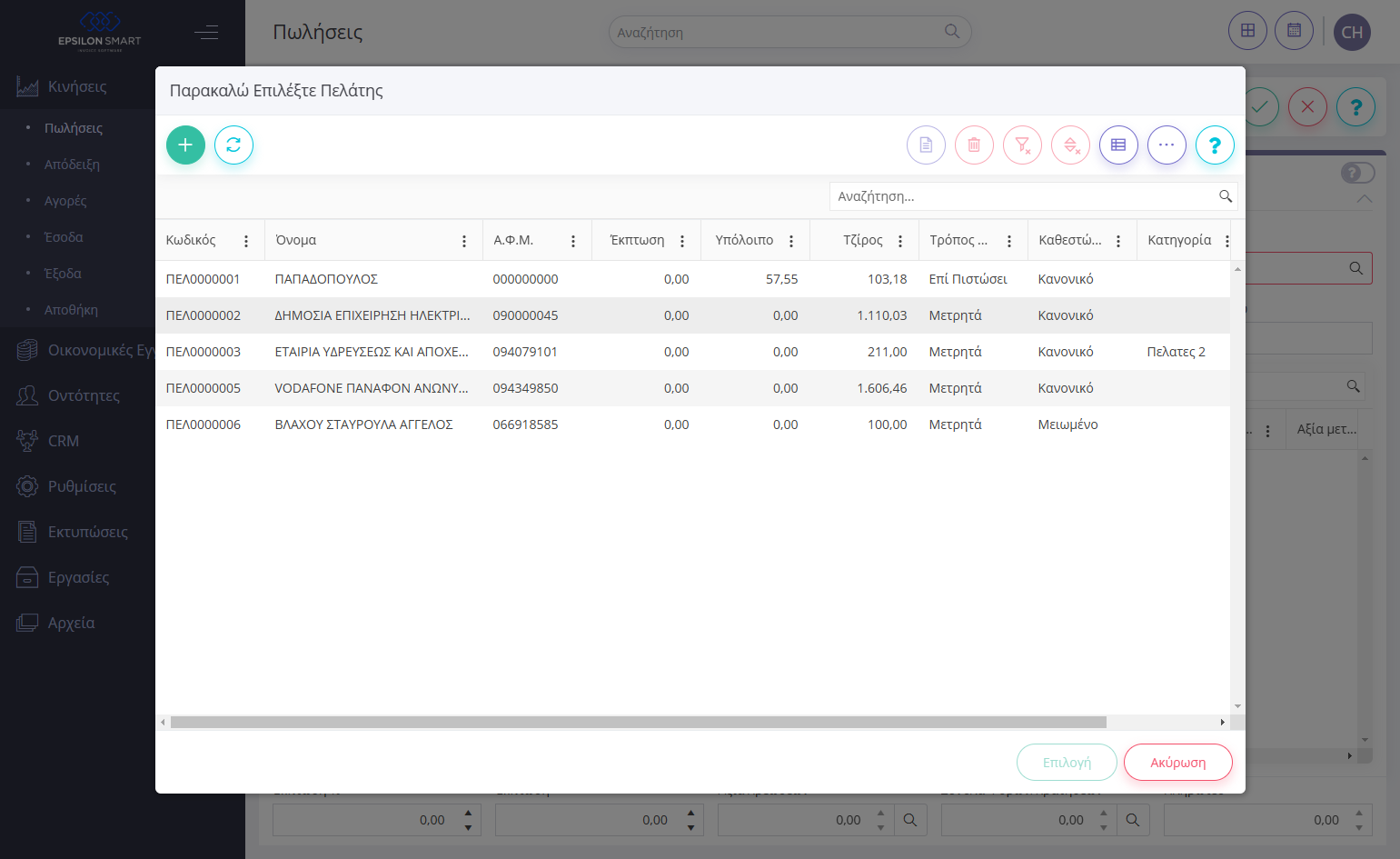Click the top bar Αναζήτηση search field
This screenshot has height=859, width=1400.
(x=789, y=32)
